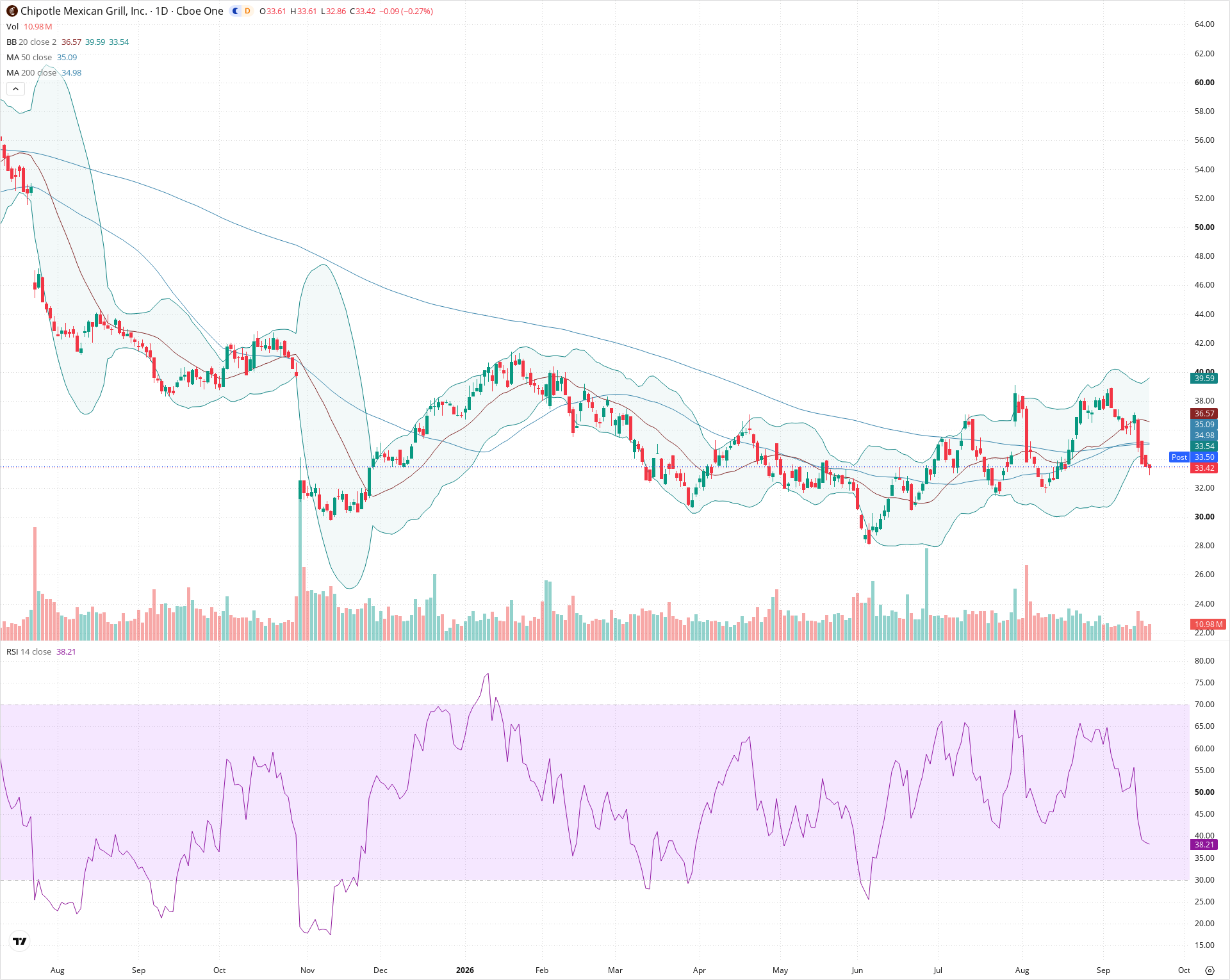This screenshot has height=980, width=1230.
Task: Select the MA 200 close indicator legend
Action: (x=31, y=72)
